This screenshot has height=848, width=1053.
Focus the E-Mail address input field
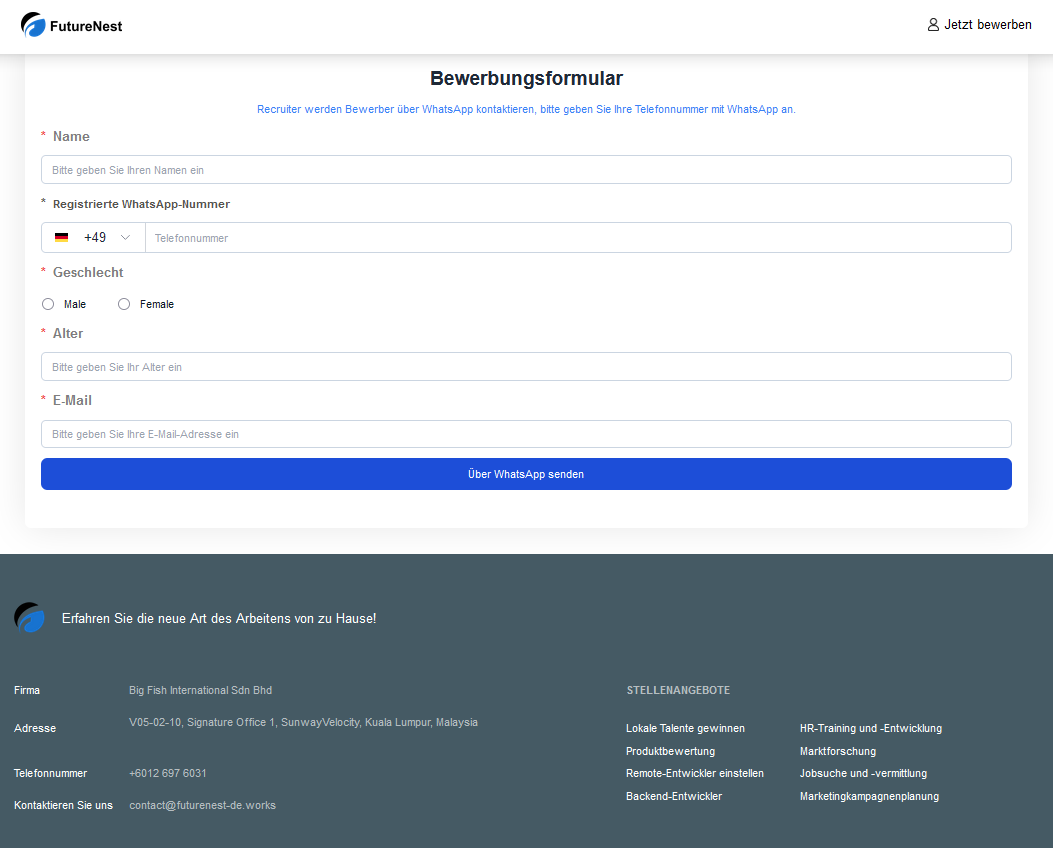(x=526, y=434)
